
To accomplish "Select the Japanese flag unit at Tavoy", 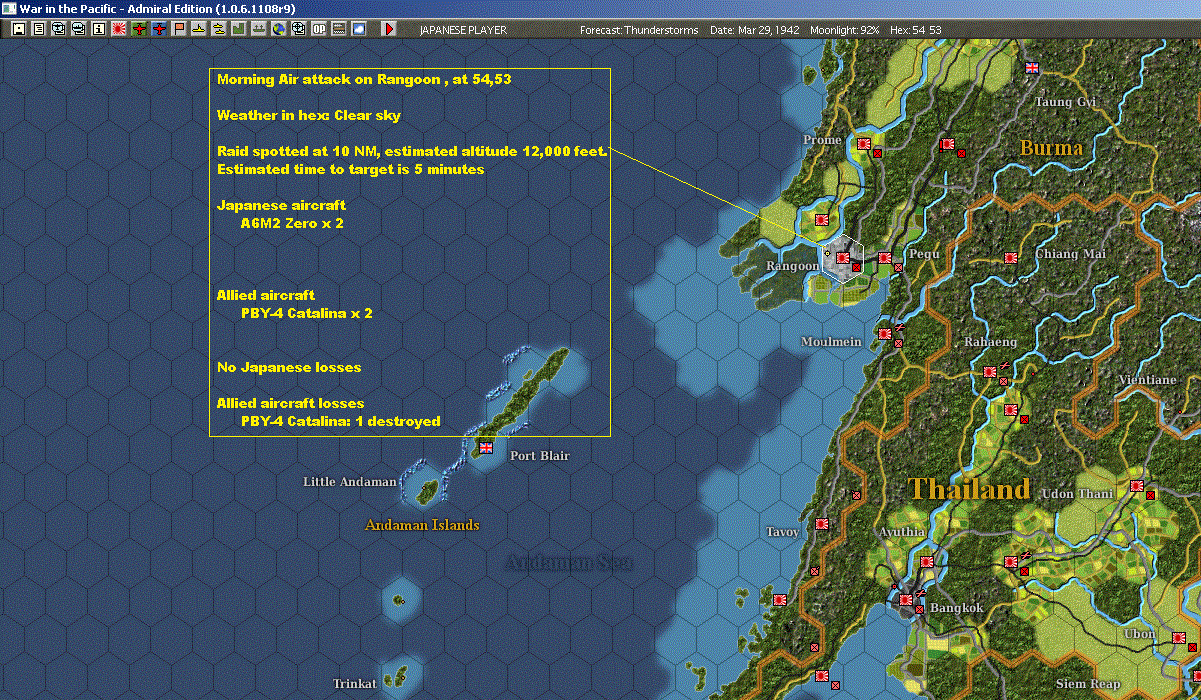I will (822, 523).
